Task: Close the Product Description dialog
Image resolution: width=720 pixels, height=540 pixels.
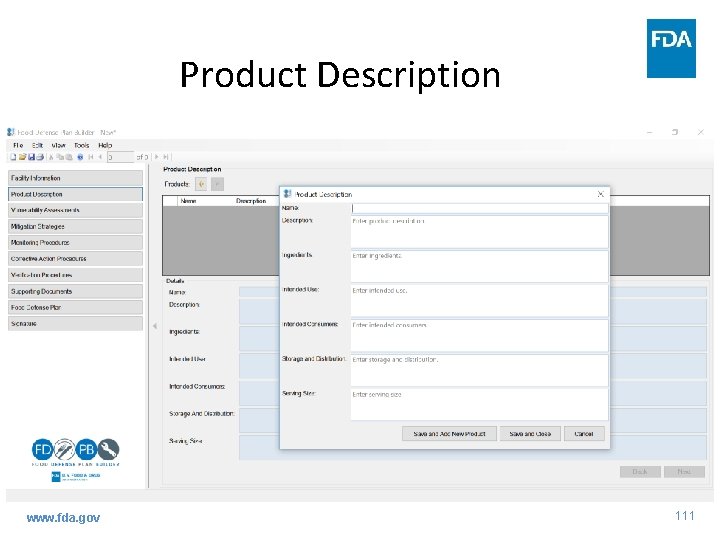Action: point(601,194)
